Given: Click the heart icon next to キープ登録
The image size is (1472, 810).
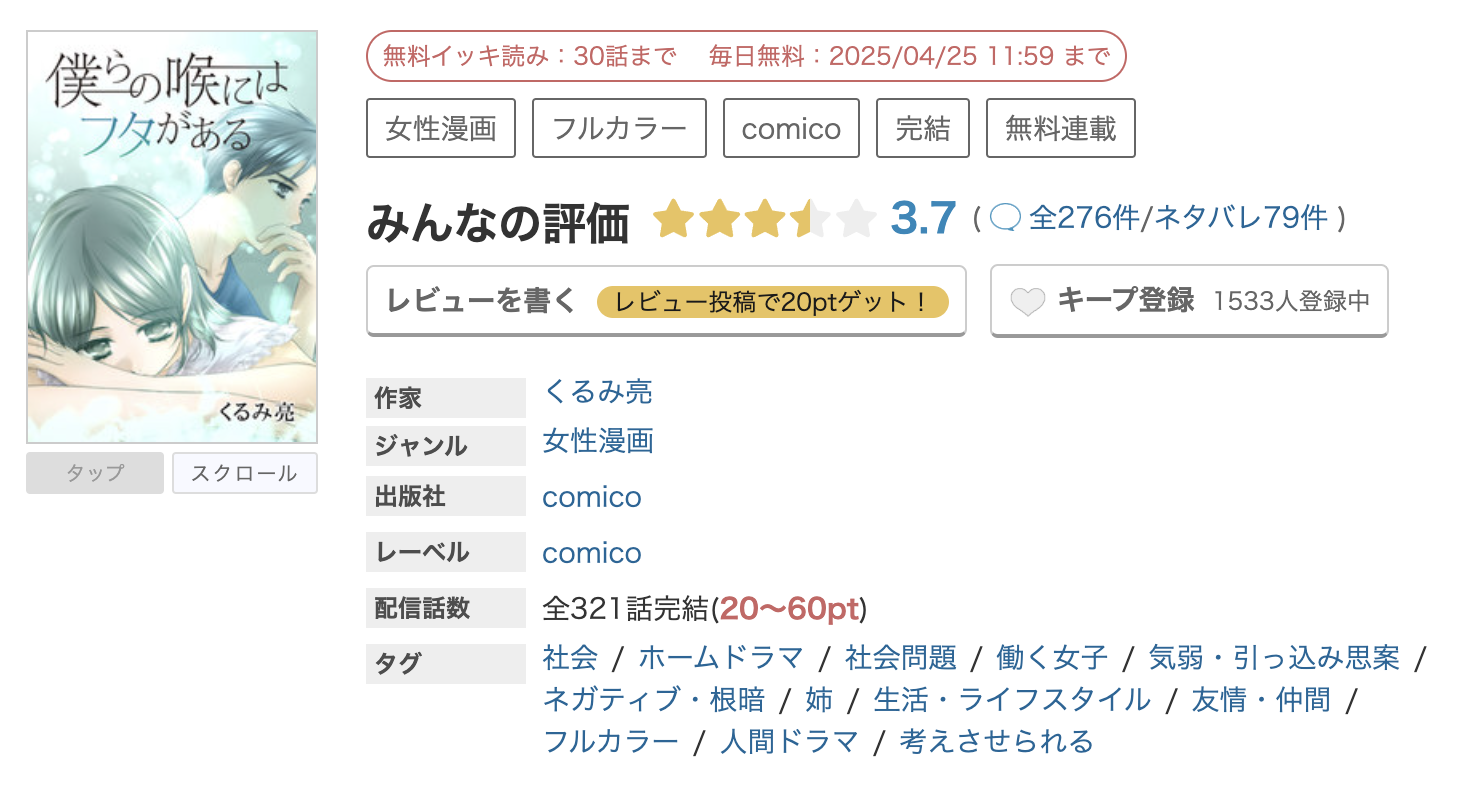Looking at the screenshot, I should click(x=1028, y=300).
